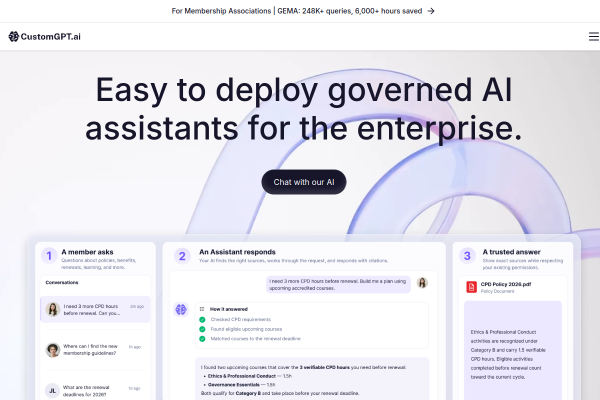The height and width of the screenshot is (400, 600).
Task: Click the green check for Matched courses to renewal deadline
Action: [x=202, y=339]
